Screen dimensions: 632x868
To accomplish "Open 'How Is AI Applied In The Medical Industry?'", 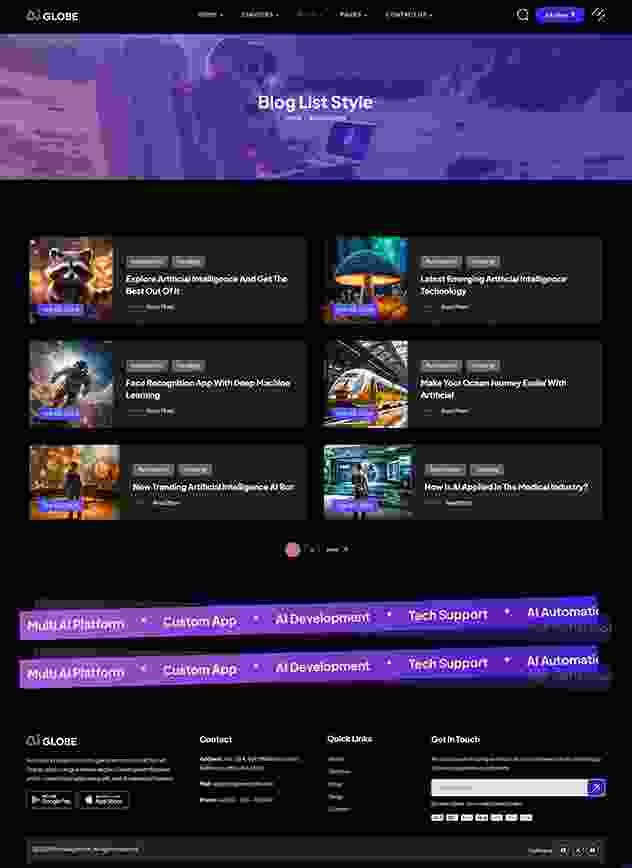I will coord(505,487).
